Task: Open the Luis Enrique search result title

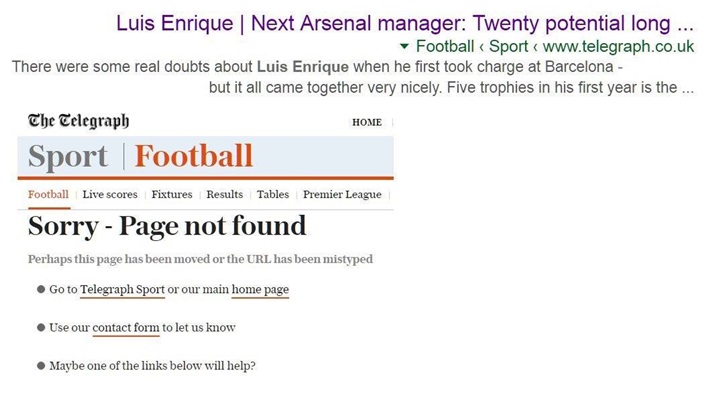Action: (405, 23)
